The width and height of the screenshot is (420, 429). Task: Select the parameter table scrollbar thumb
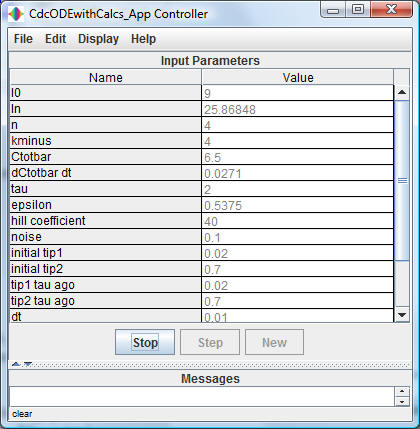pos(402,180)
